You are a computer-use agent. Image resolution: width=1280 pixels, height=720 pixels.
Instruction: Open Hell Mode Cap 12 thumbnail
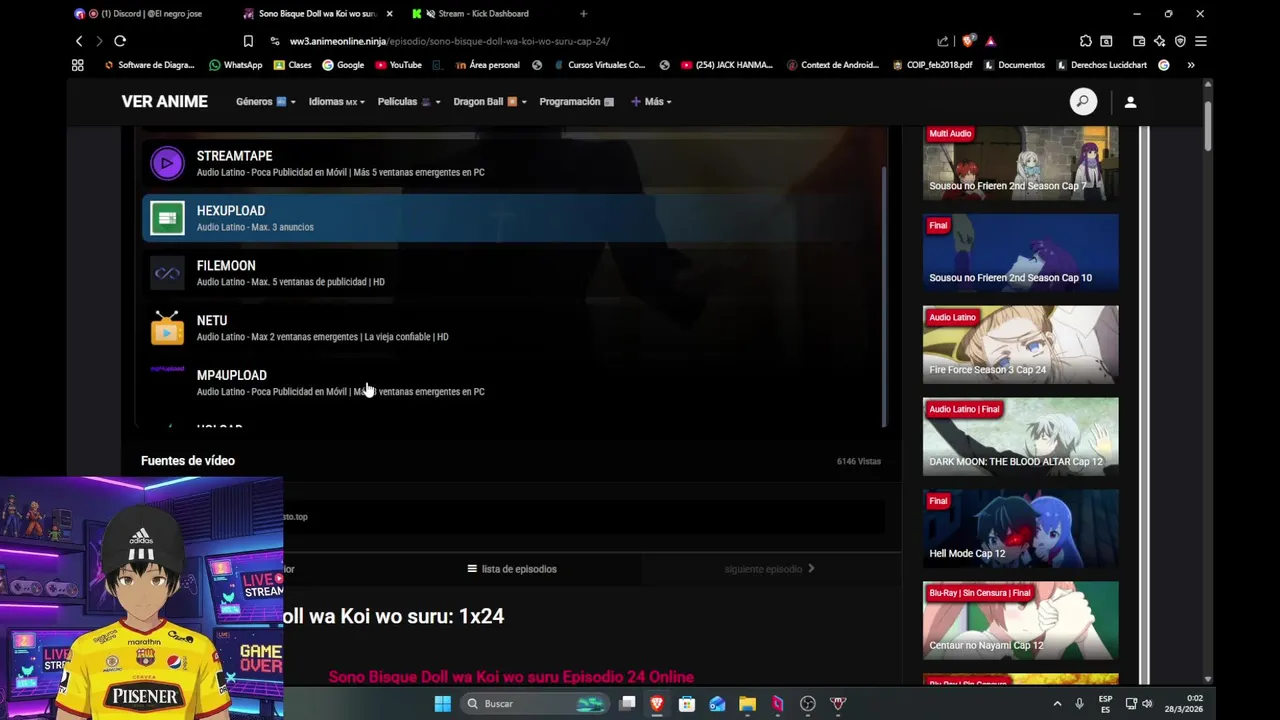[x=1020, y=529]
